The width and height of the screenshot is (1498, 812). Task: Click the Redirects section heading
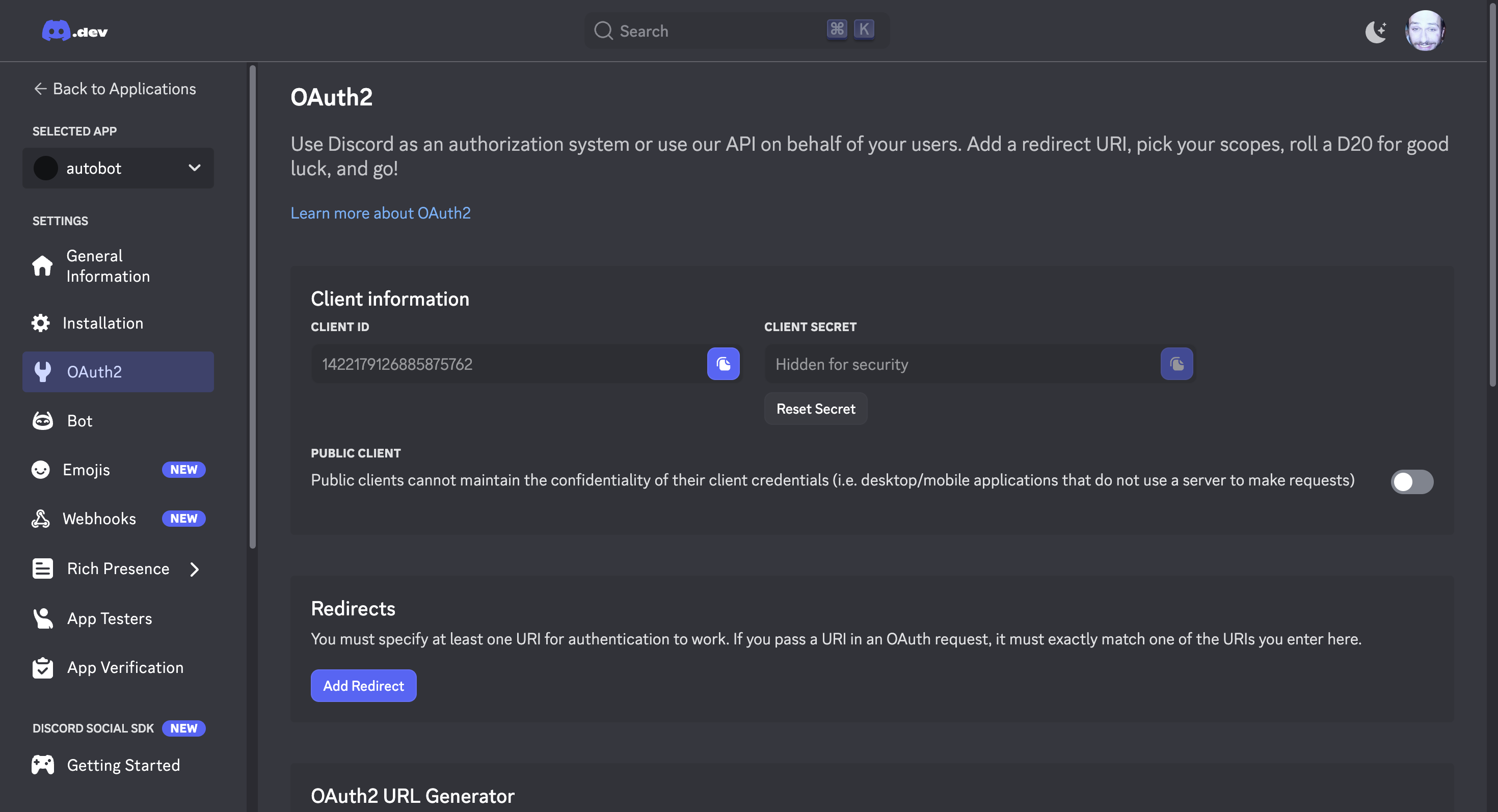pyautogui.click(x=353, y=609)
